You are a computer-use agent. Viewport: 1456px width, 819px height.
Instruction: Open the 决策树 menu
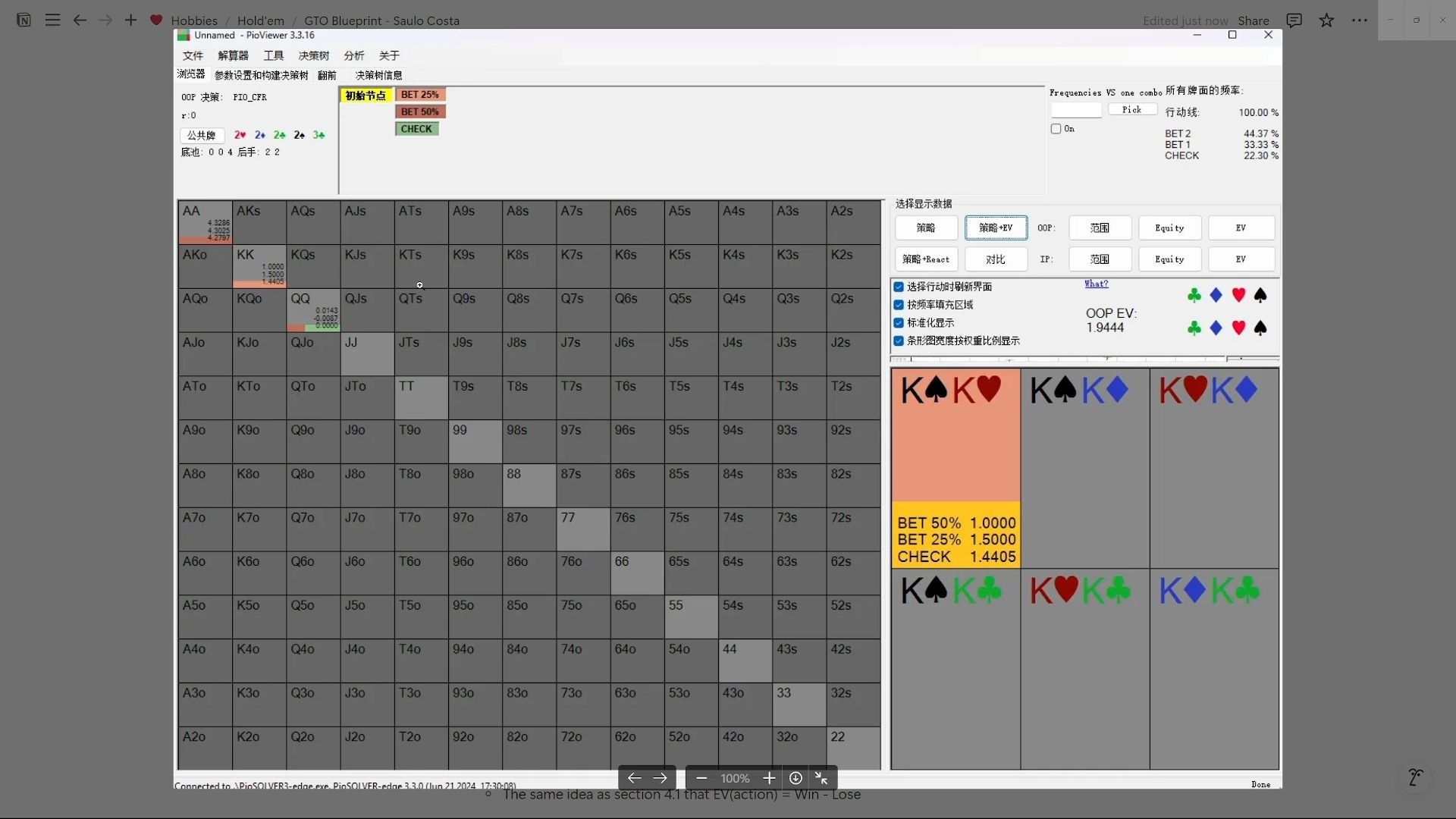(x=313, y=55)
